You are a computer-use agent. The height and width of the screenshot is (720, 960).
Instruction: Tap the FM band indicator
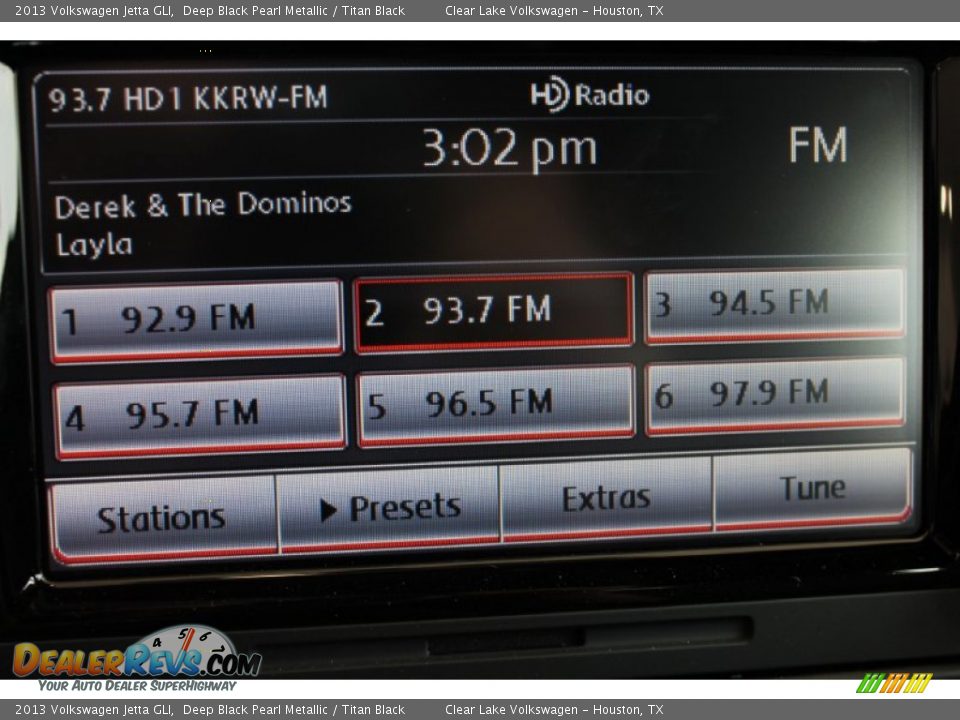(x=817, y=146)
